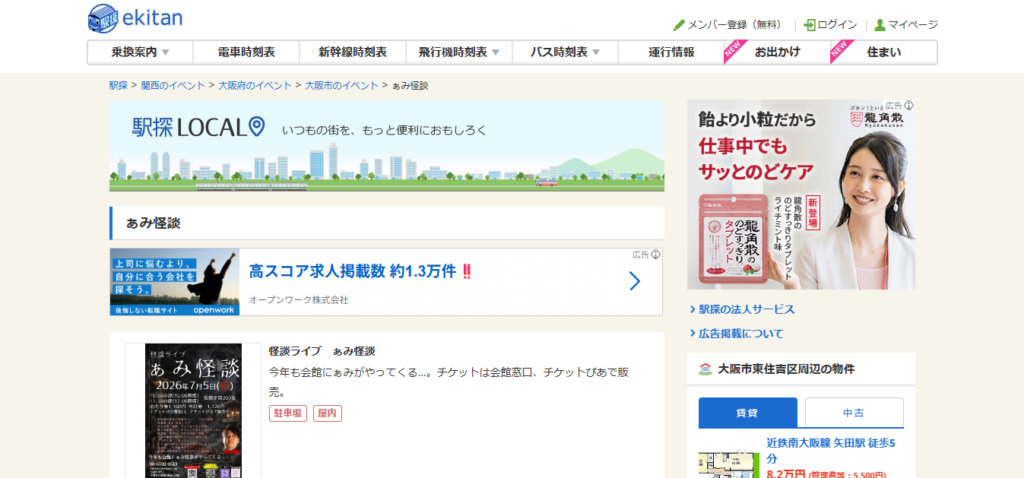Open the 広告掲載について link
This screenshot has height=478, width=1024.
coord(740,333)
